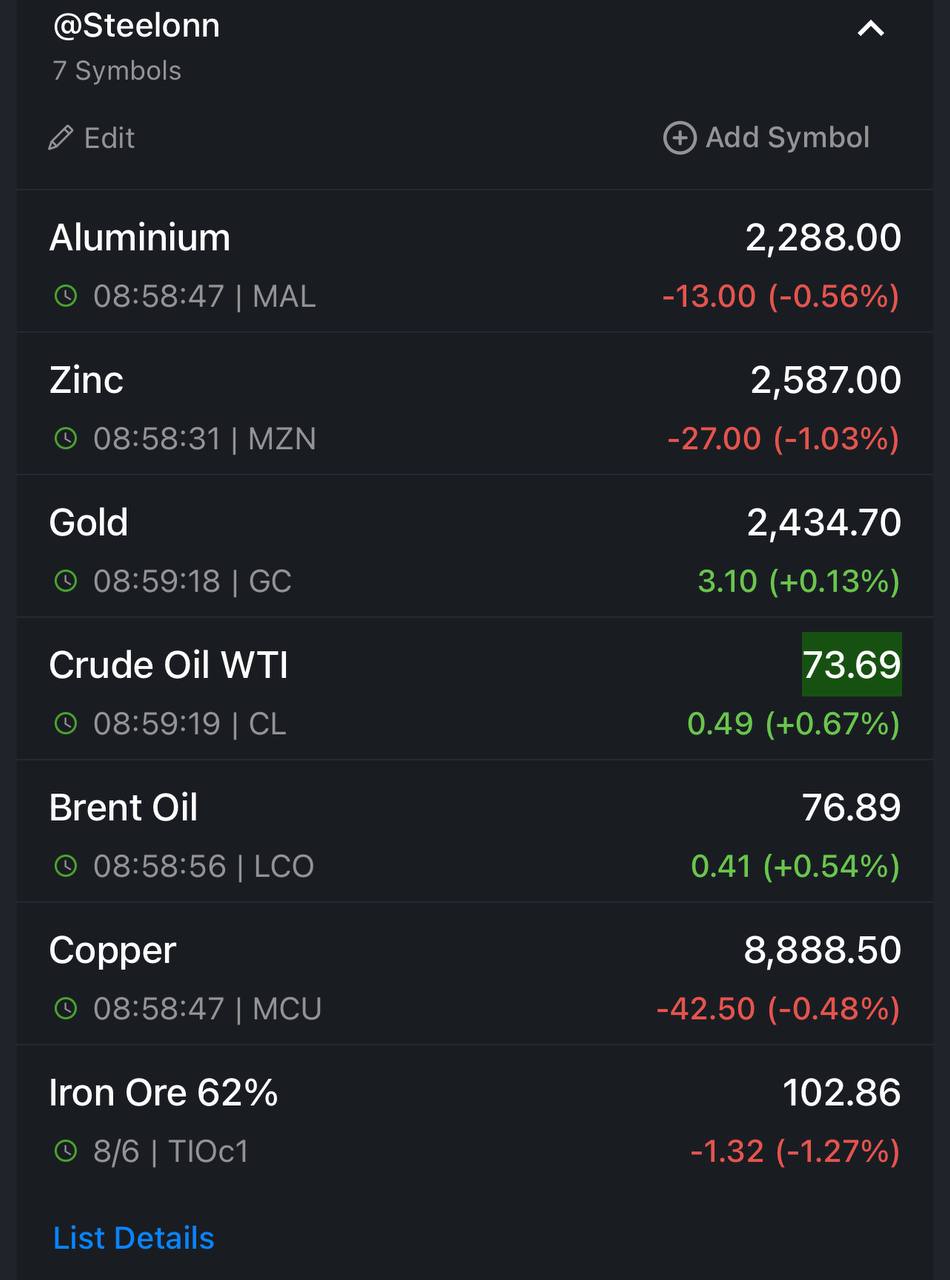The height and width of the screenshot is (1280, 950).
Task: Open the Gold quote entry
Action: 475,546
